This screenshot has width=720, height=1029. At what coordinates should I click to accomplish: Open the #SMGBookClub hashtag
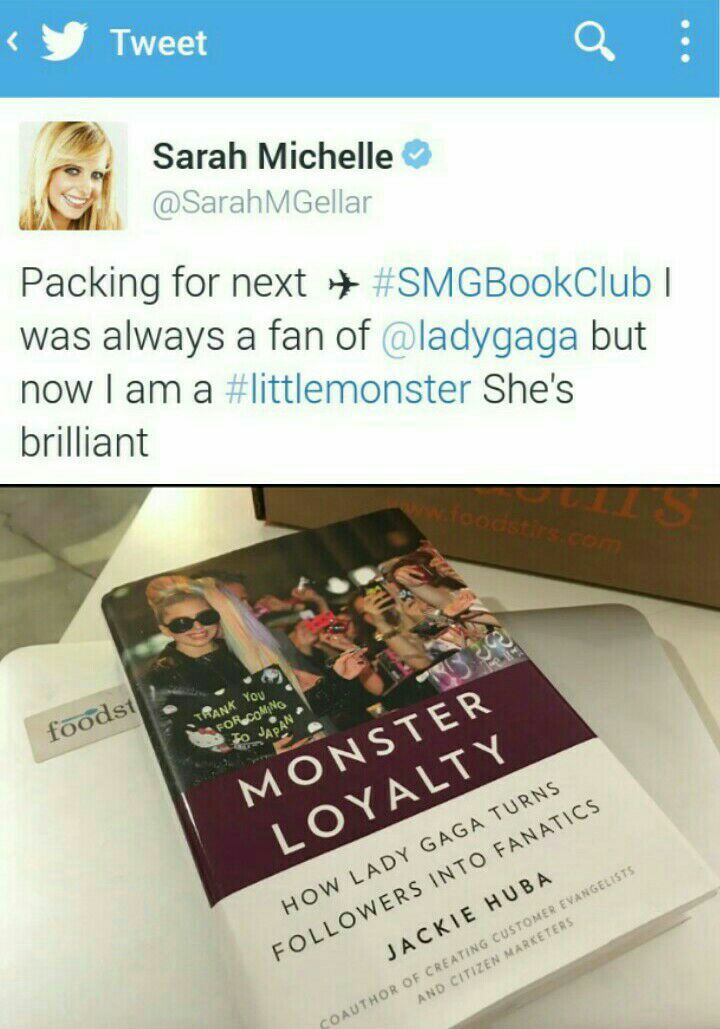(x=512, y=283)
